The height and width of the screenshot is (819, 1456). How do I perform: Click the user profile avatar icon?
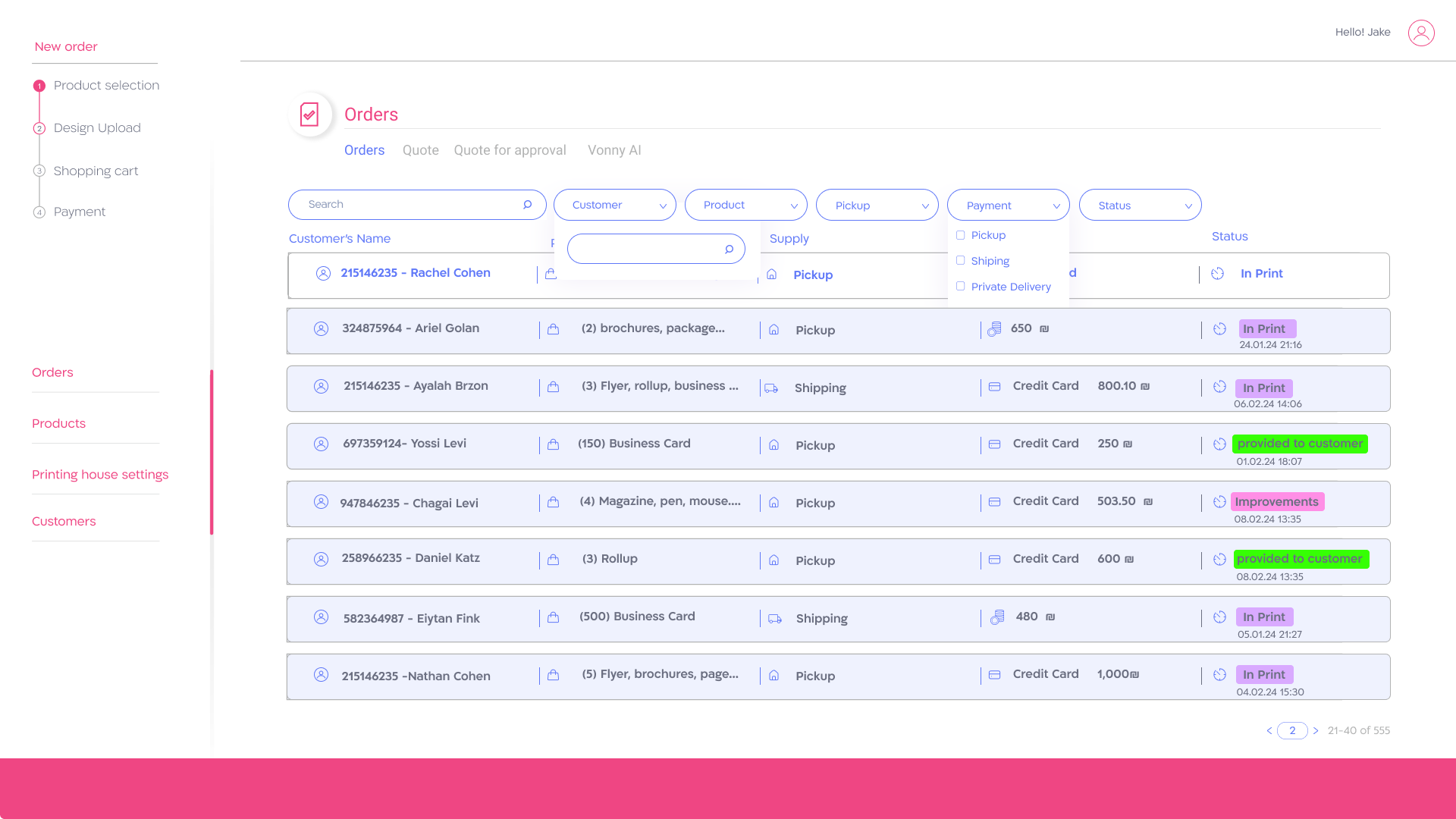pos(1421,33)
